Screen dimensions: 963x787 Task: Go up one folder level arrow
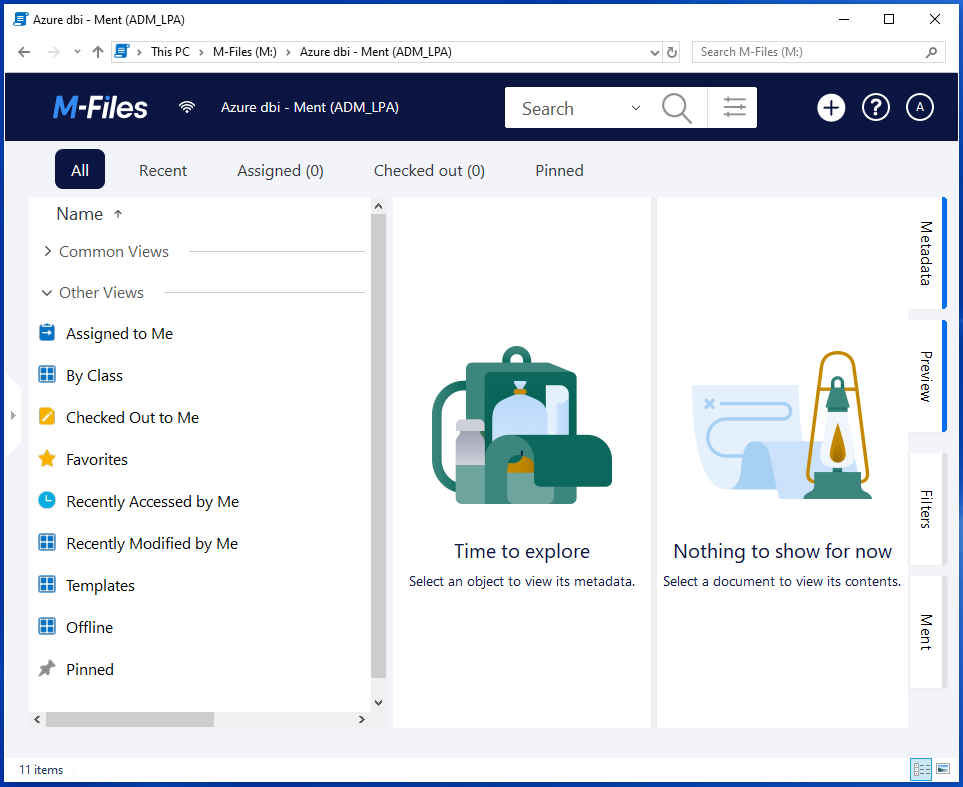click(98, 52)
